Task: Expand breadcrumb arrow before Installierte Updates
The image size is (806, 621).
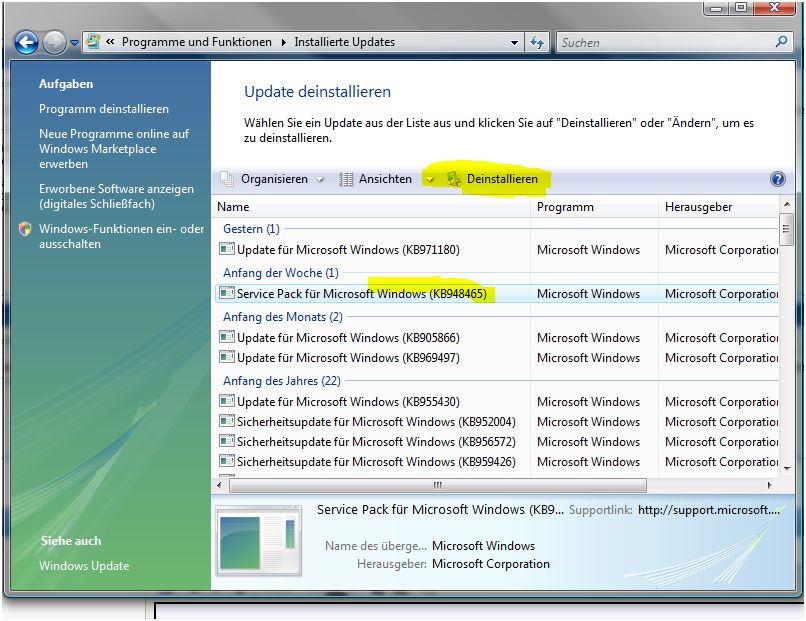Action: (283, 42)
